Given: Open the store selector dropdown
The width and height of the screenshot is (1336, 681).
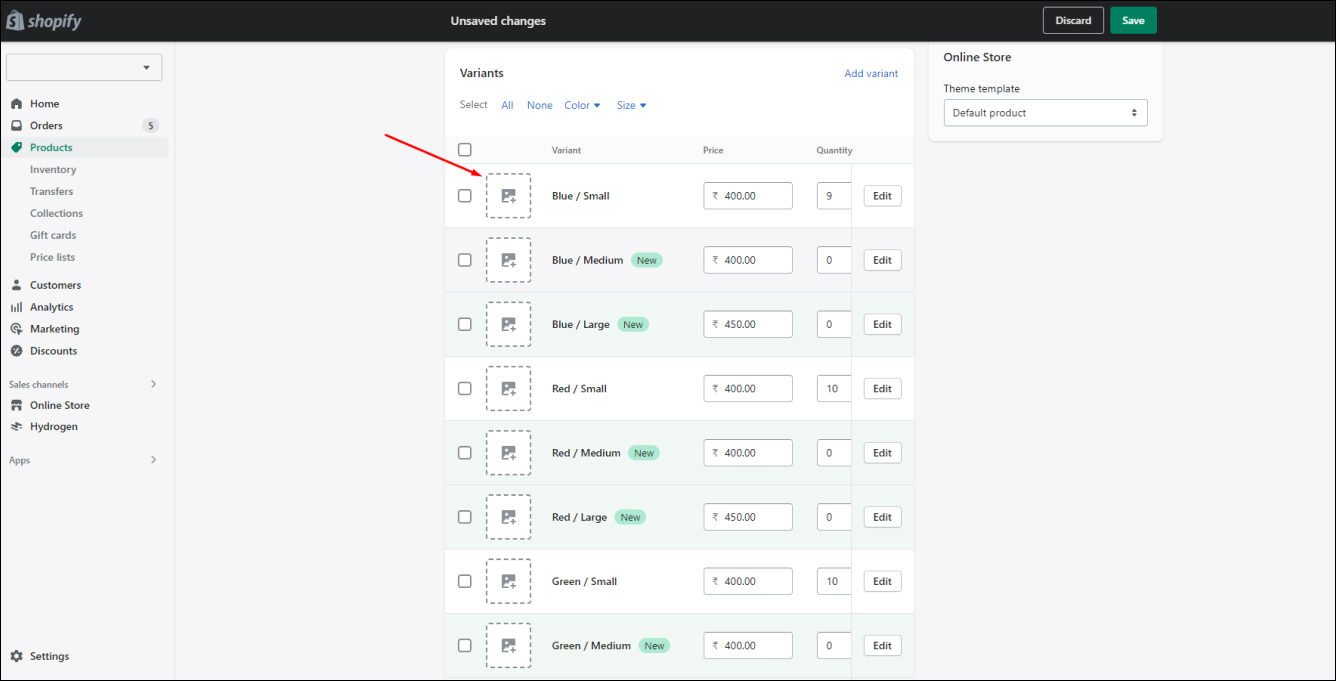Looking at the screenshot, I should (x=84, y=67).
